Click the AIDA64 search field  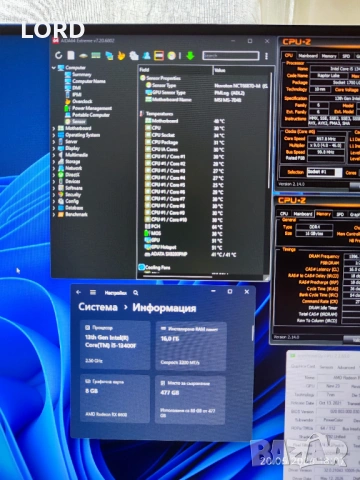[x=231, y=55]
